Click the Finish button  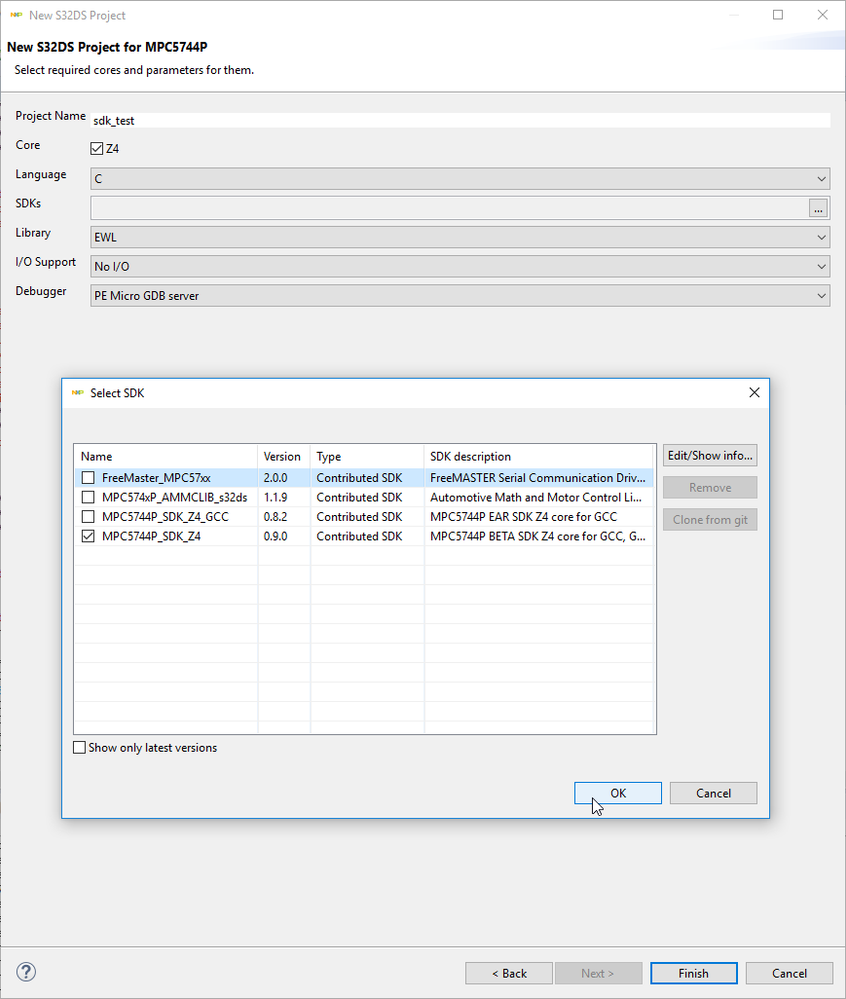[x=694, y=973]
